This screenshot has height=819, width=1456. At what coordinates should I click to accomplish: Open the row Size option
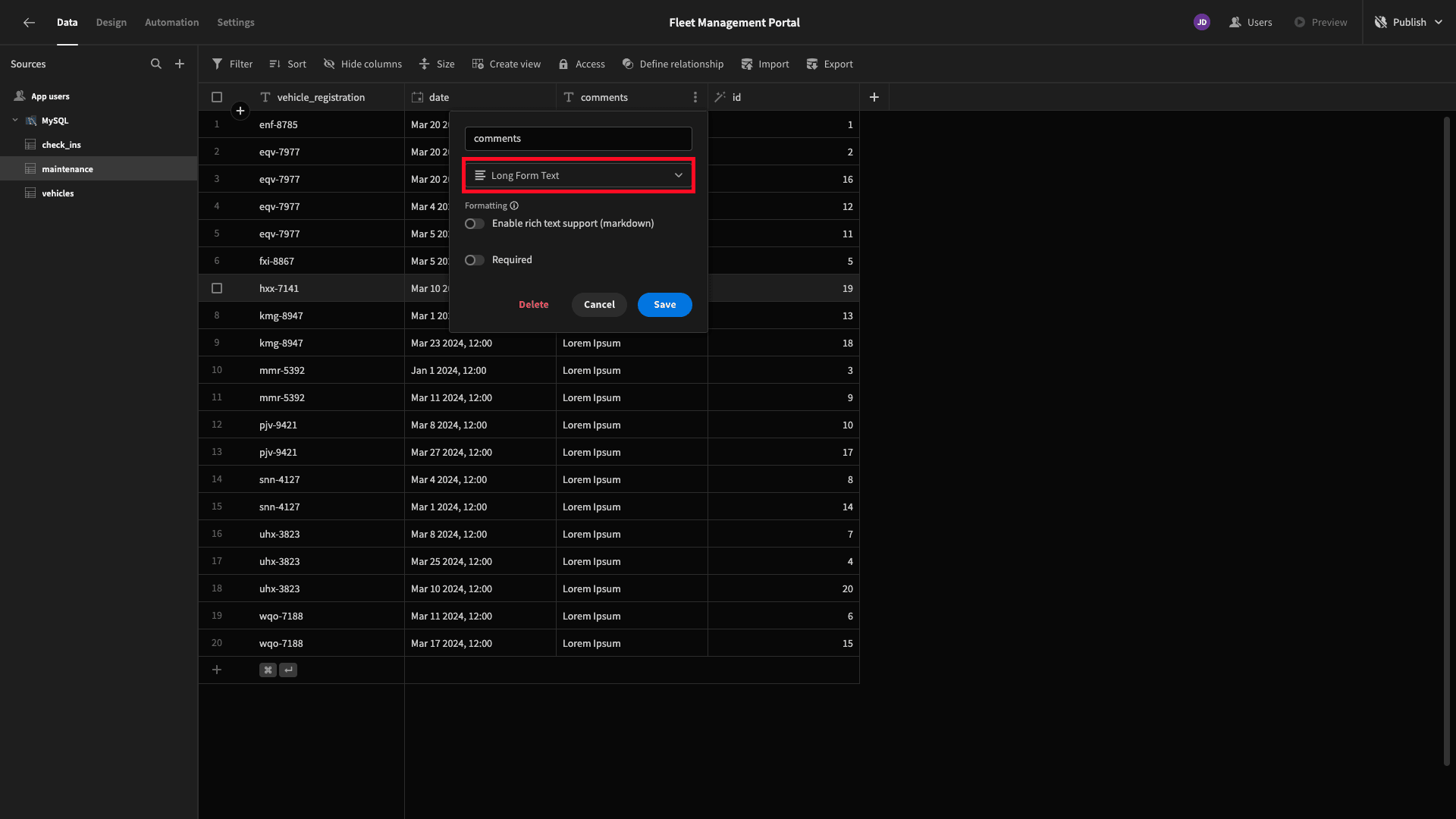click(x=437, y=64)
